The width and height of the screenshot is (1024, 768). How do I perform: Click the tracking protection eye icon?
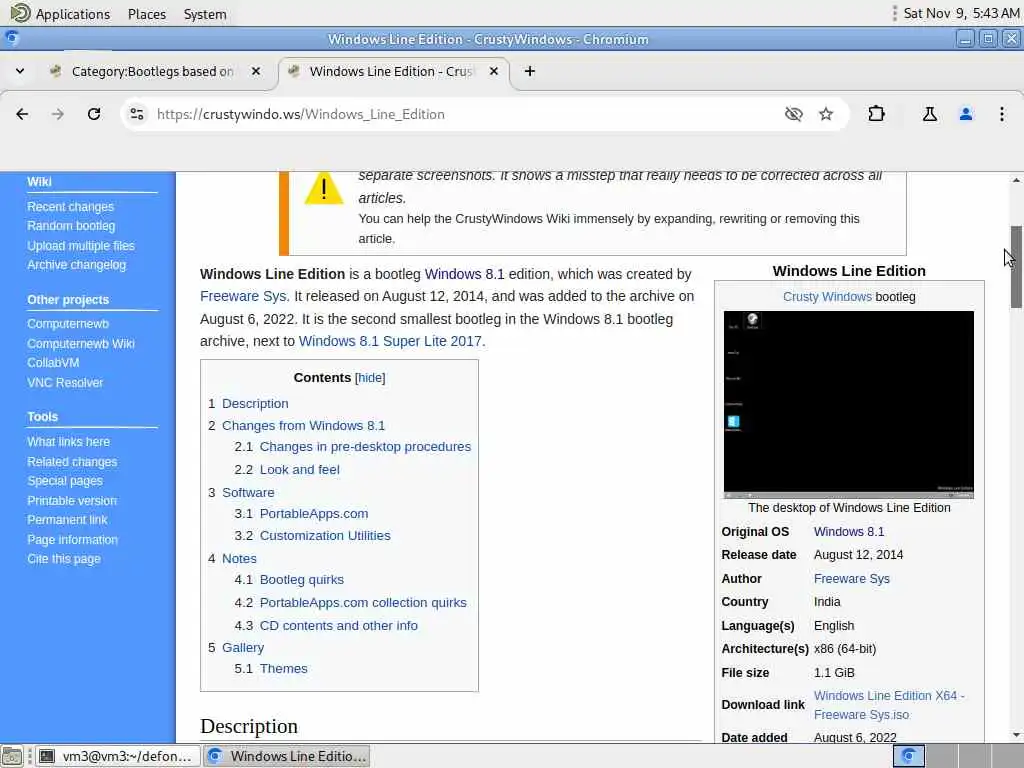[x=793, y=114]
